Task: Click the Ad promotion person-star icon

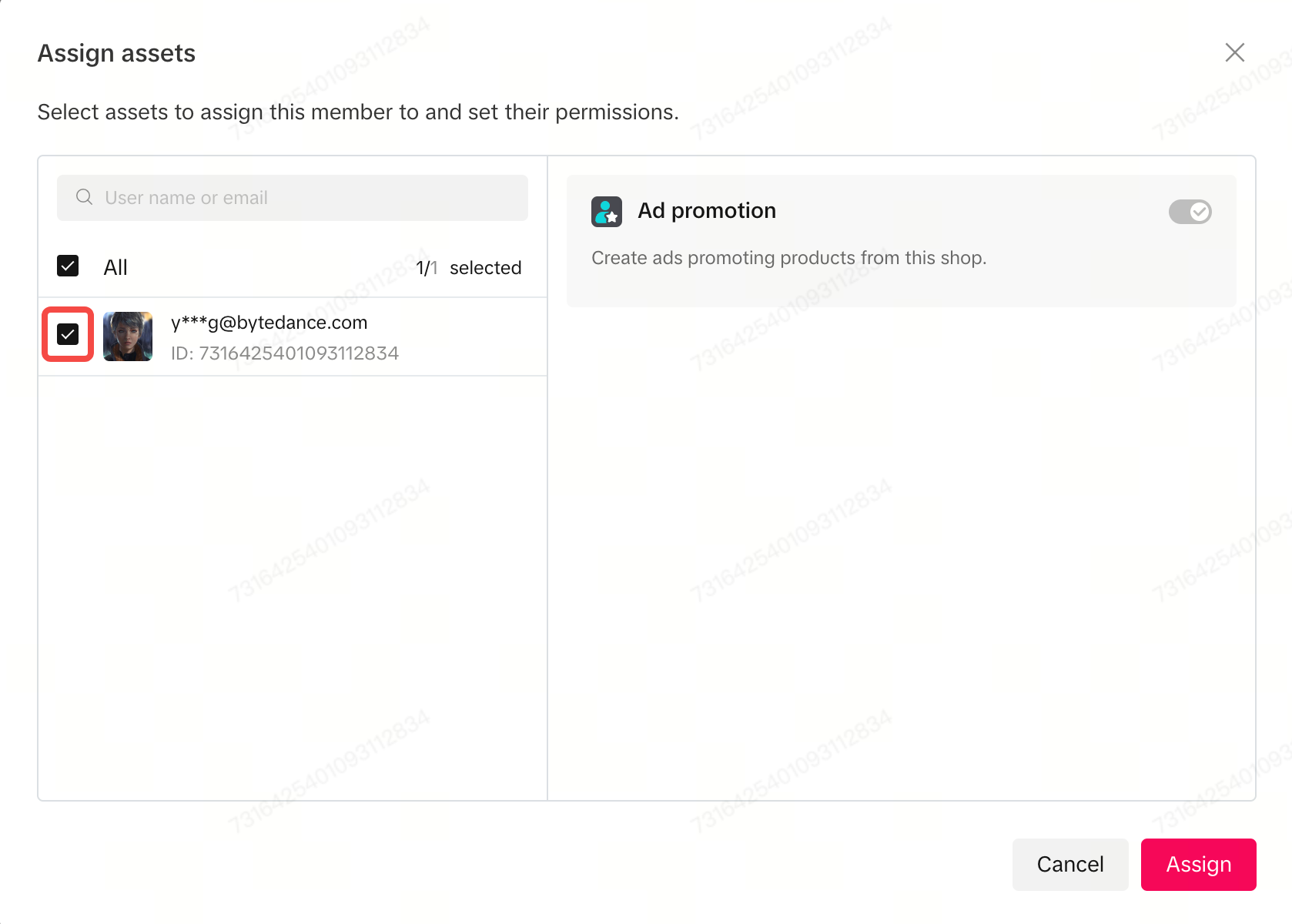Action: tap(607, 211)
